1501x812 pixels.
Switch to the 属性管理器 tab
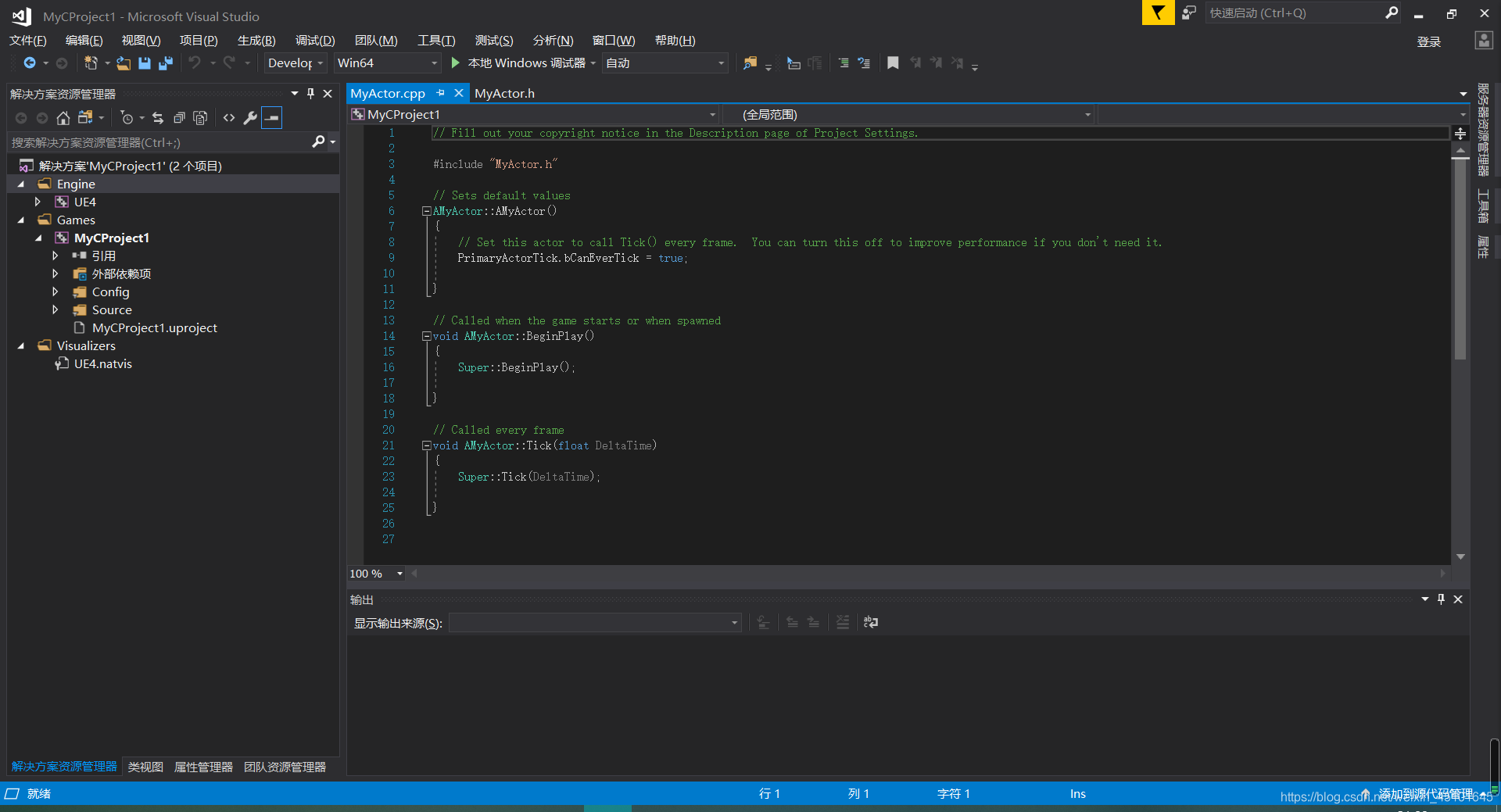pos(203,767)
